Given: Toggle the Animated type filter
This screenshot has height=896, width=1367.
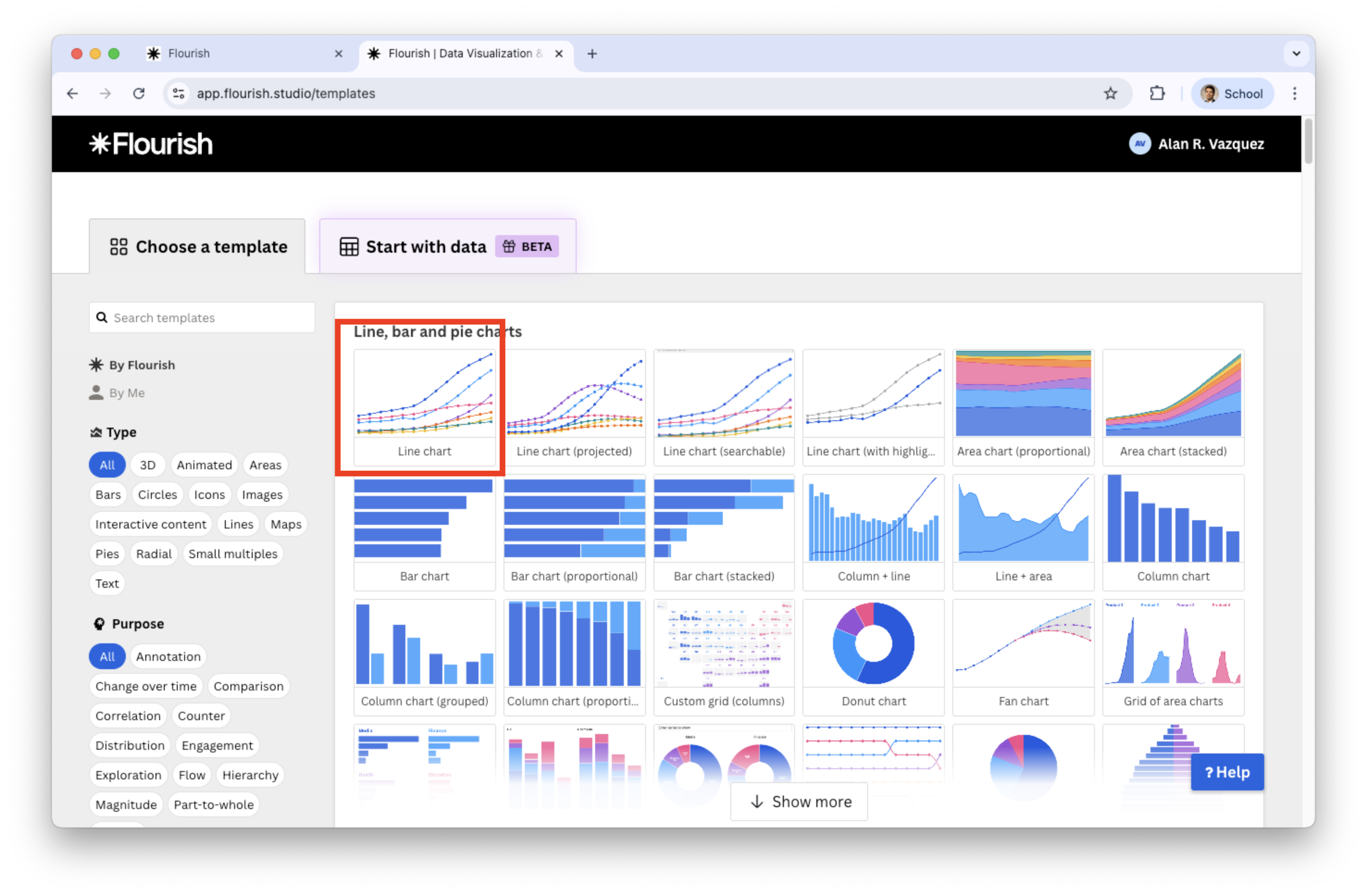Looking at the screenshot, I should click(x=204, y=465).
